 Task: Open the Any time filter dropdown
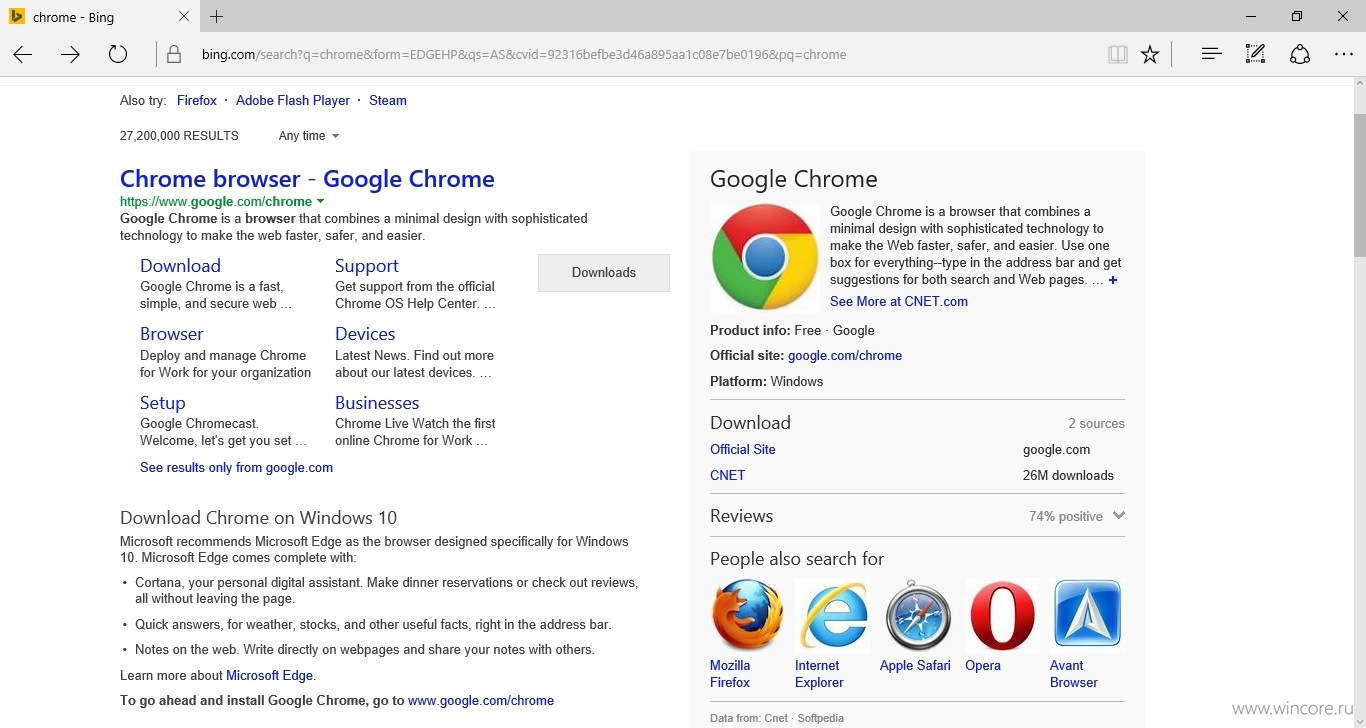[x=309, y=136]
